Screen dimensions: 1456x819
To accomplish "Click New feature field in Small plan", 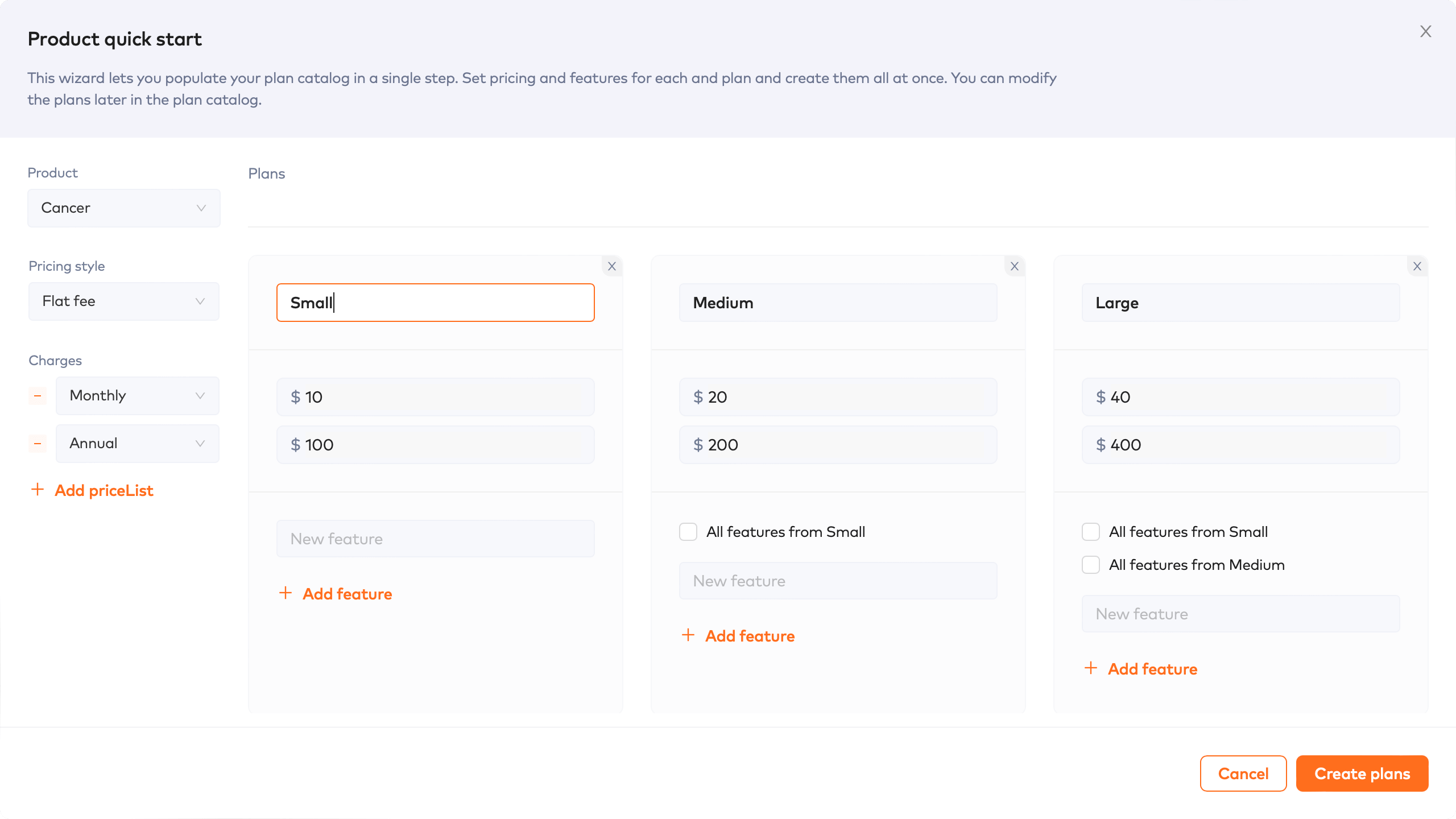I will (436, 539).
